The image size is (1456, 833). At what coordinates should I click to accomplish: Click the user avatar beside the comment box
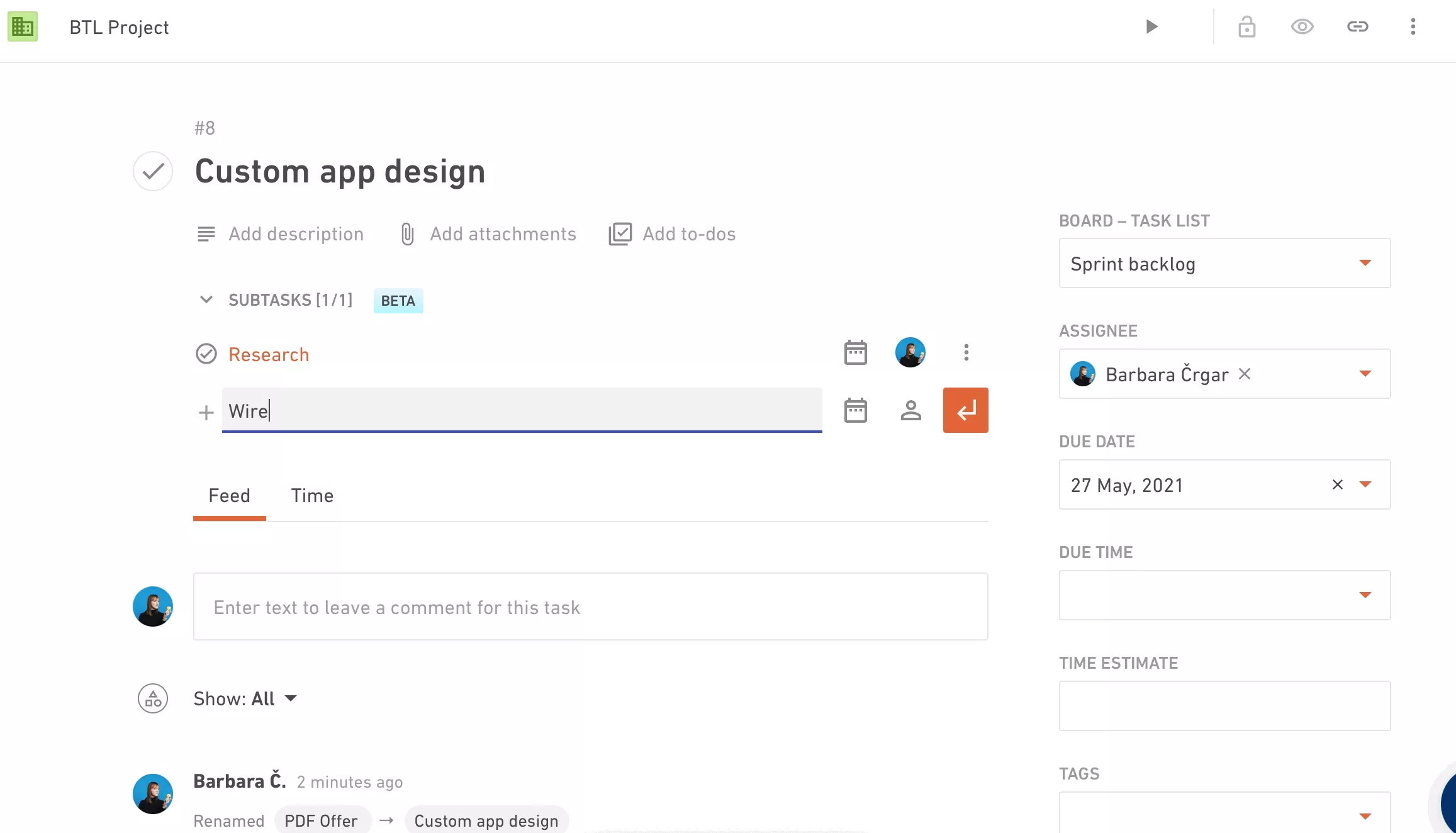point(153,607)
